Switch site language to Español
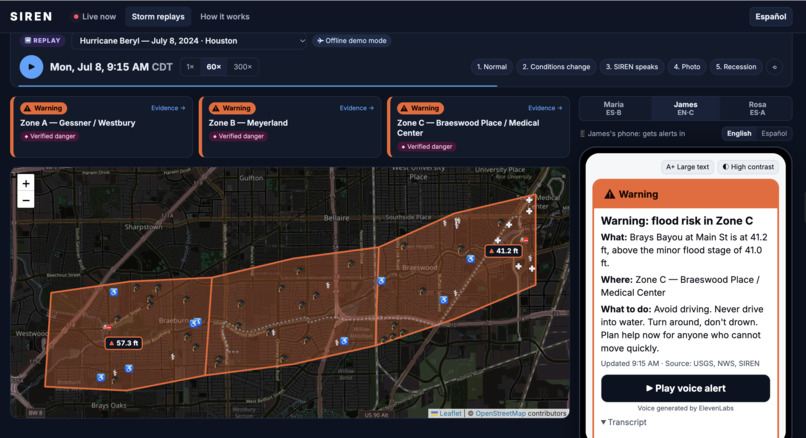 coord(771,17)
